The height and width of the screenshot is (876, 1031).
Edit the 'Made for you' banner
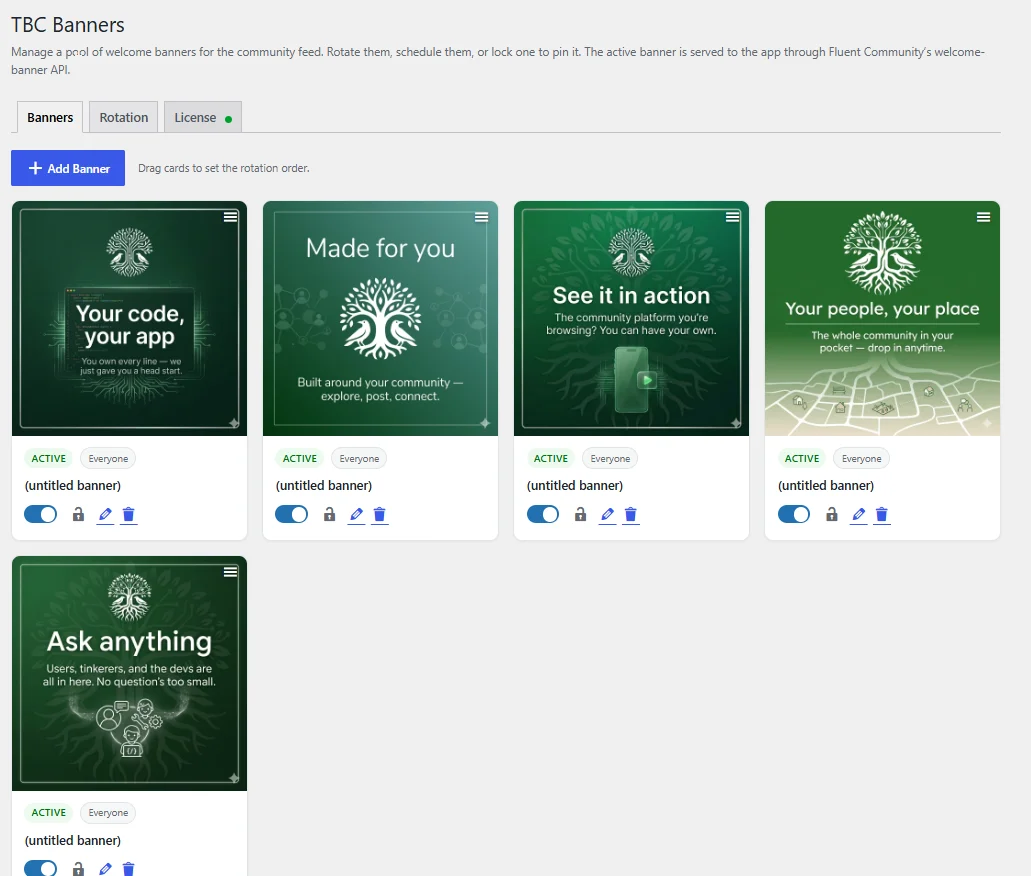(356, 514)
